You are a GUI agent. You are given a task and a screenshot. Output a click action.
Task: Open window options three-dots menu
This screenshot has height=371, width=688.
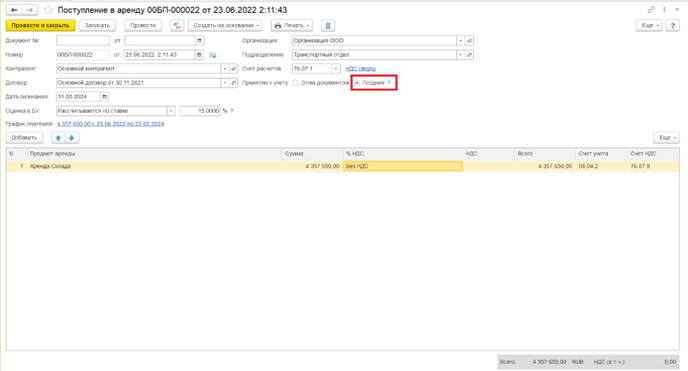point(664,9)
